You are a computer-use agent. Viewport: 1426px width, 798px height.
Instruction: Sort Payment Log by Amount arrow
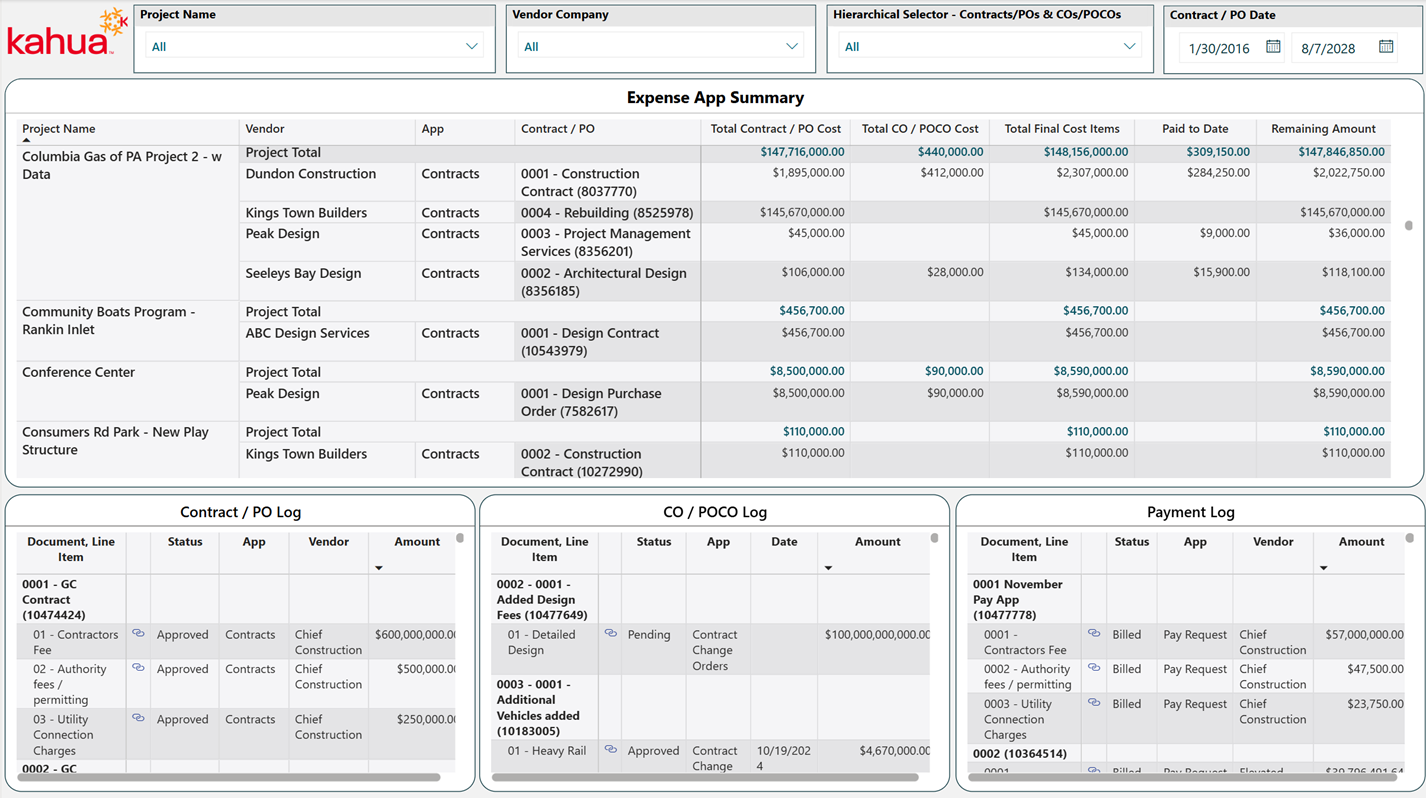click(x=1323, y=568)
